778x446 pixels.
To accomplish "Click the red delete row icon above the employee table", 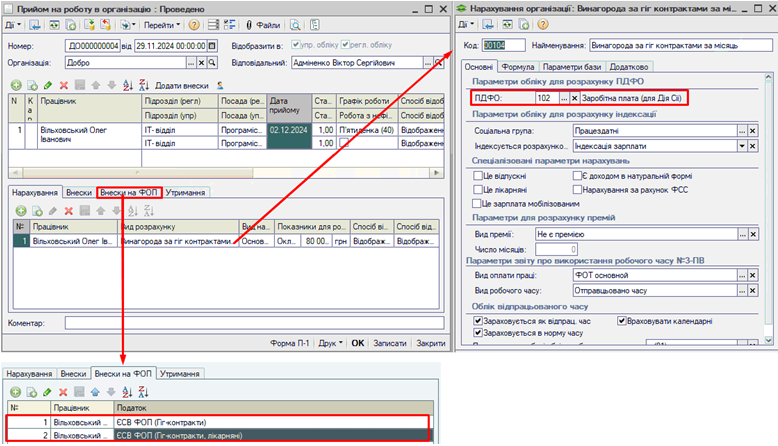I will [64, 86].
